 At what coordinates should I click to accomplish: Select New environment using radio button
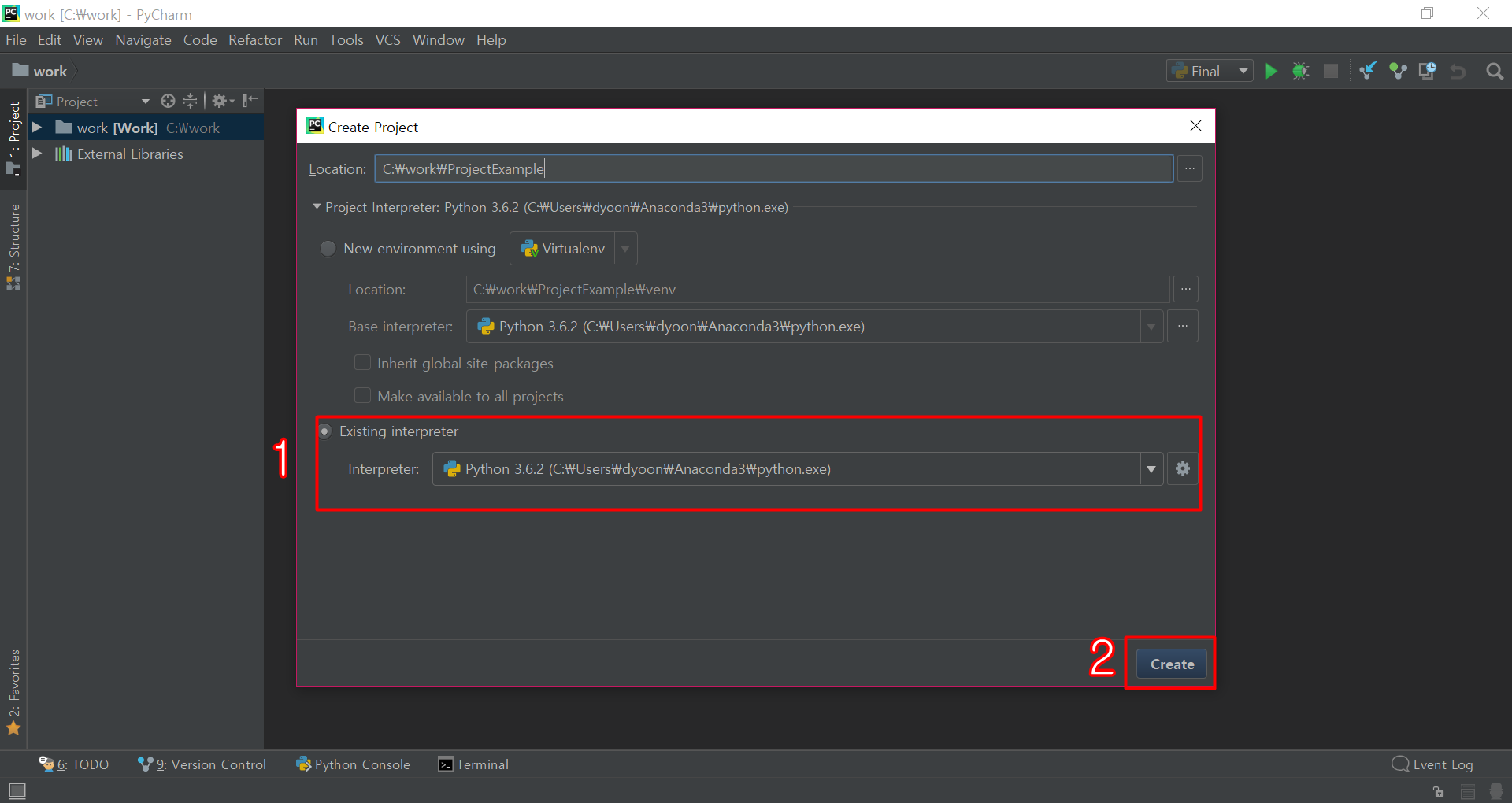pyautogui.click(x=328, y=249)
